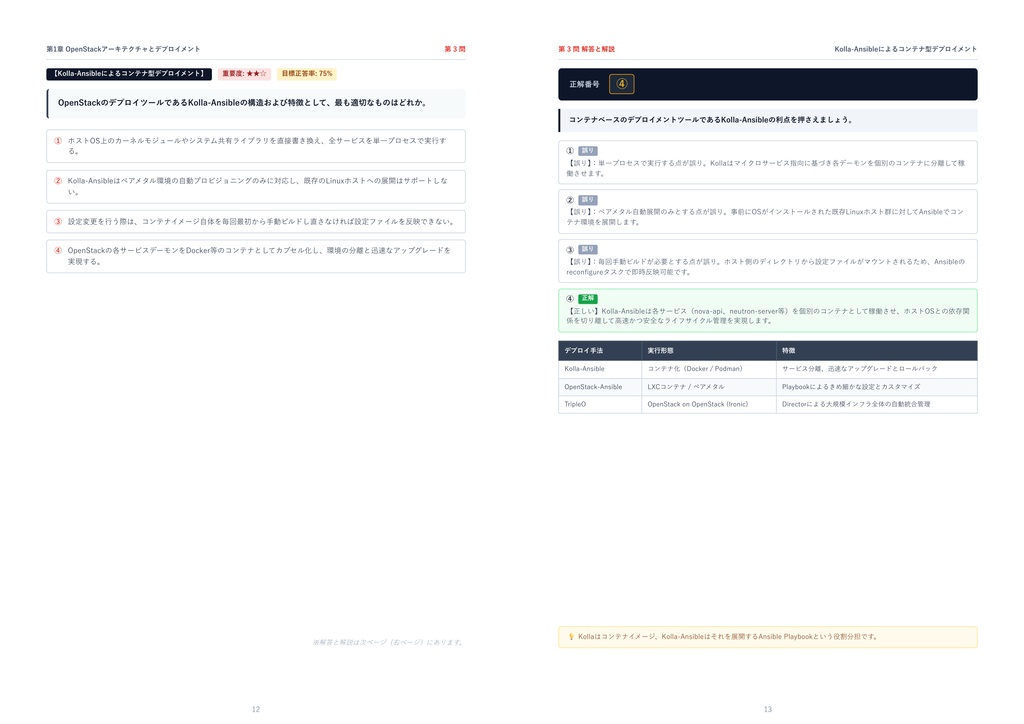
Task: Click the 誤り badge in explanation ①
Action: pyautogui.click(x=588, y=151)
